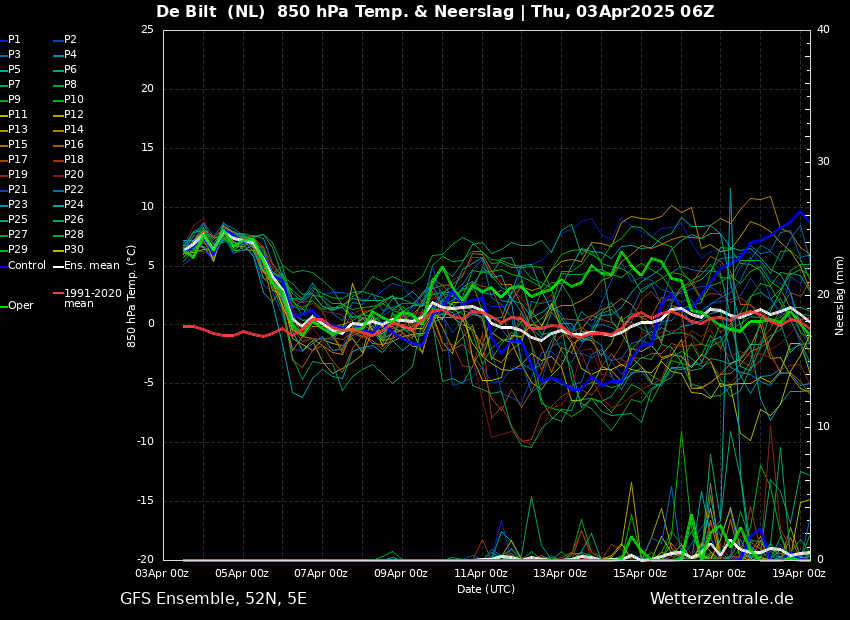Click the P16 legend entry
850x620 pixels.
74,145
